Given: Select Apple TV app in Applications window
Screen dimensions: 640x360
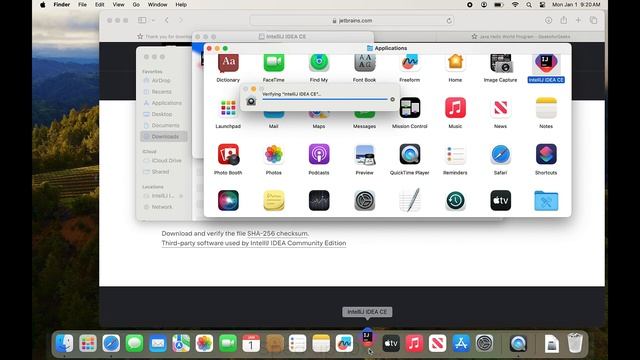Looking at the screenshot, I should 500,200.
